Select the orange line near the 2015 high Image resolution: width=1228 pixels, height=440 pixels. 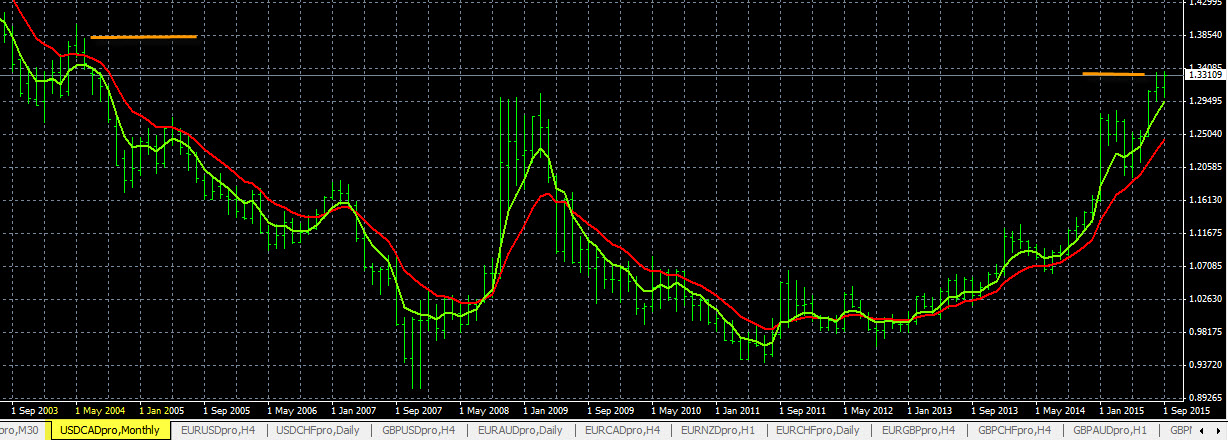[x=1113, y=74]
